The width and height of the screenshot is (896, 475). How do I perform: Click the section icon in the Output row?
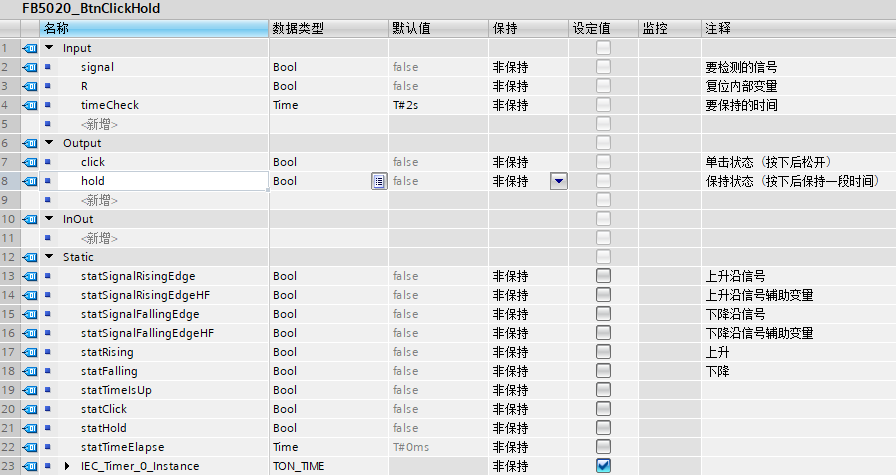(30, 143)
